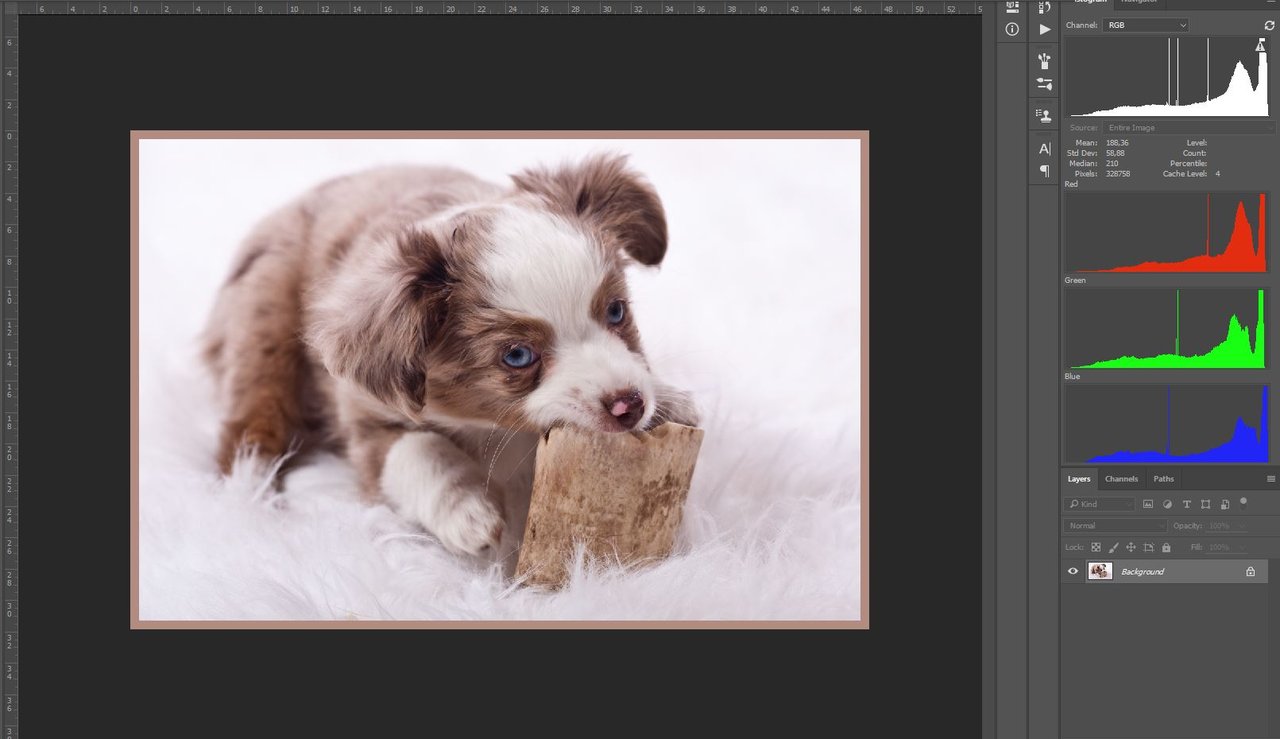Click the Std Dev value 58,88
The image size is (1280, 739).
coord(1115,153)
